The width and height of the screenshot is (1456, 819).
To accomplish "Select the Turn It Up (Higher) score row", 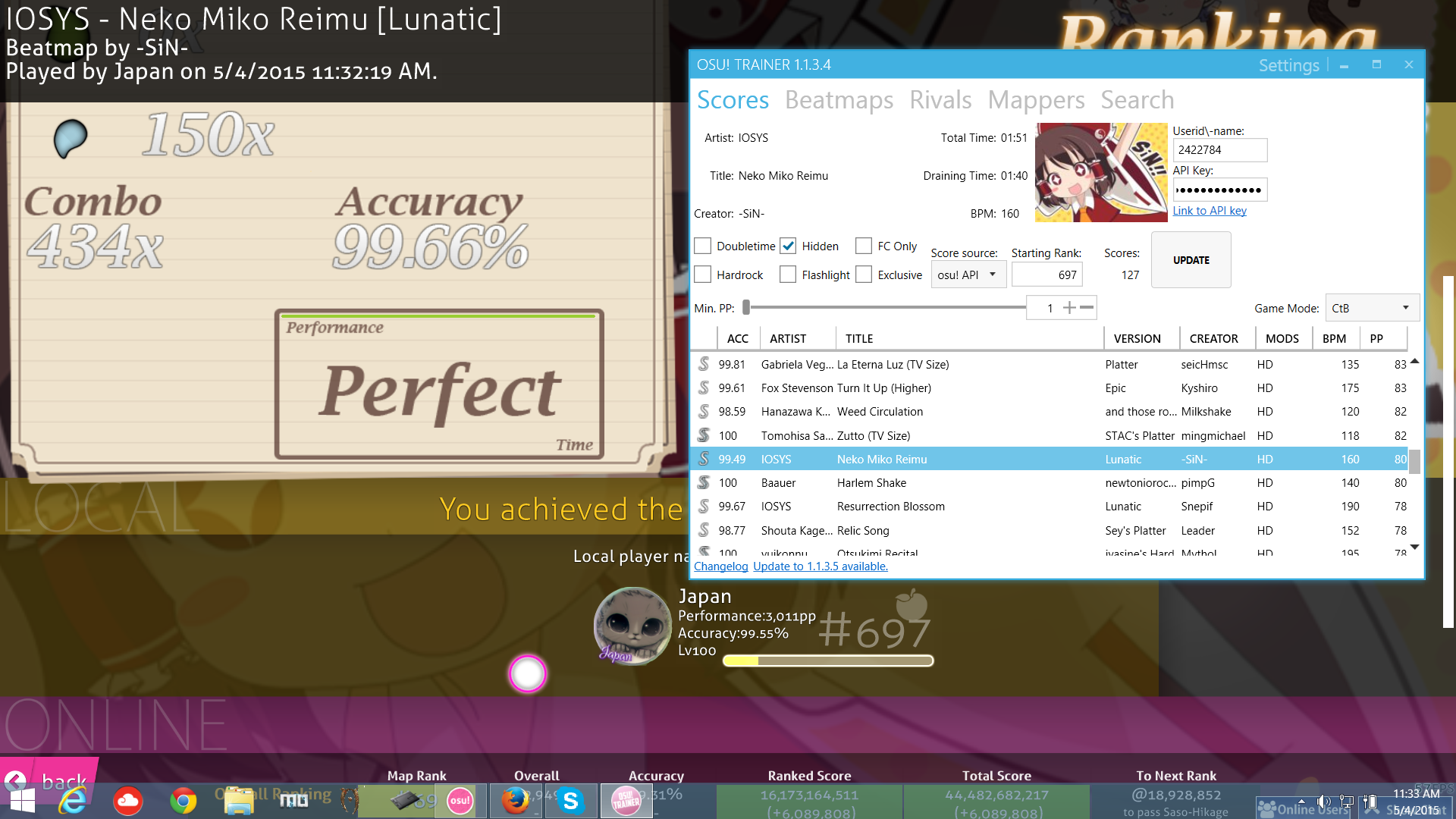I will 1050,388.
